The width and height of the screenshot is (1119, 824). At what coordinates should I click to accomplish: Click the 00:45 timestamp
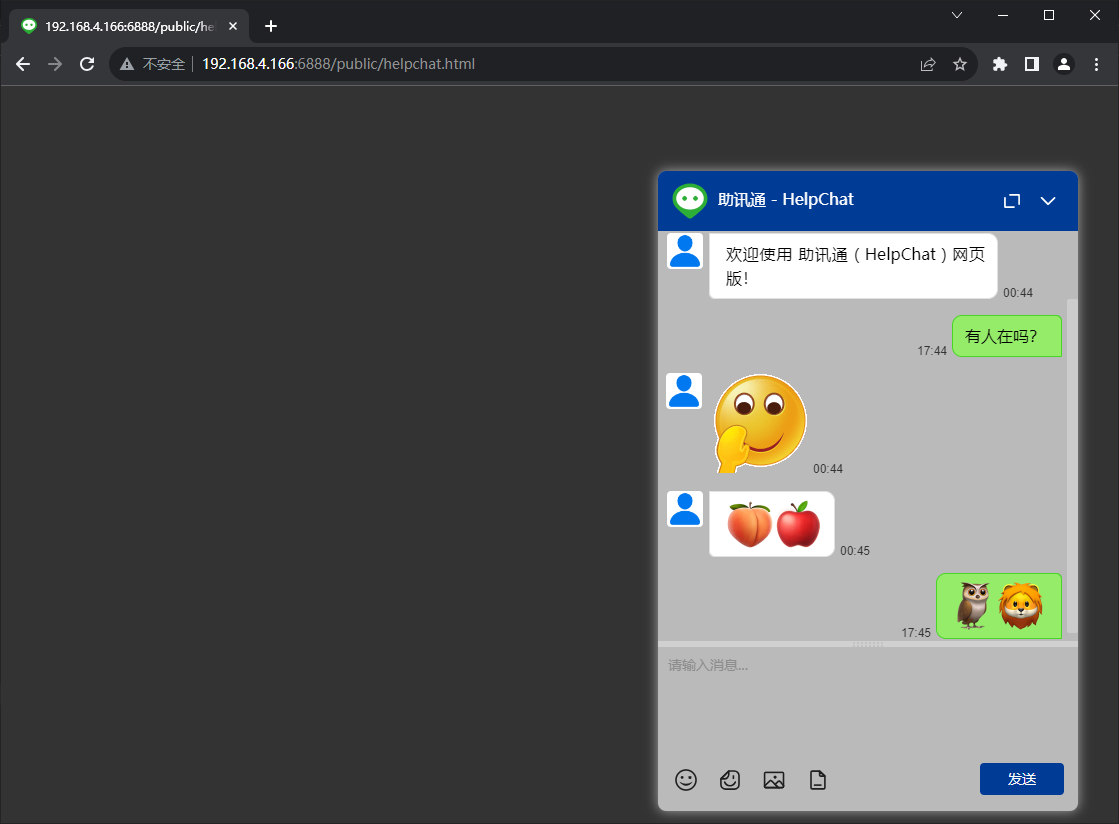pos(855,551)
